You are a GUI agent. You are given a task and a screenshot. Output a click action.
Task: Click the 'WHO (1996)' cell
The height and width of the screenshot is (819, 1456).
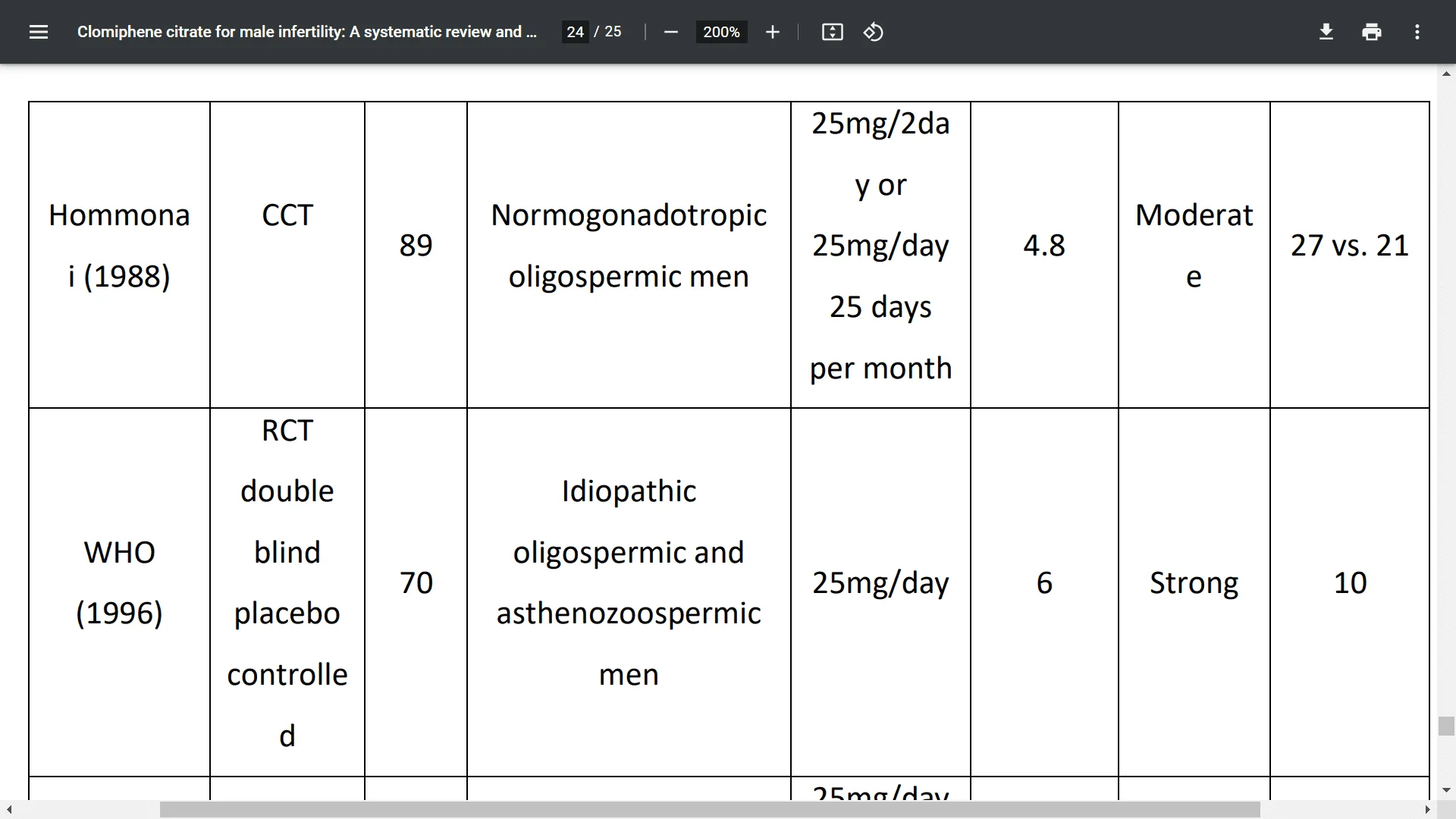[x=119, y=592]
